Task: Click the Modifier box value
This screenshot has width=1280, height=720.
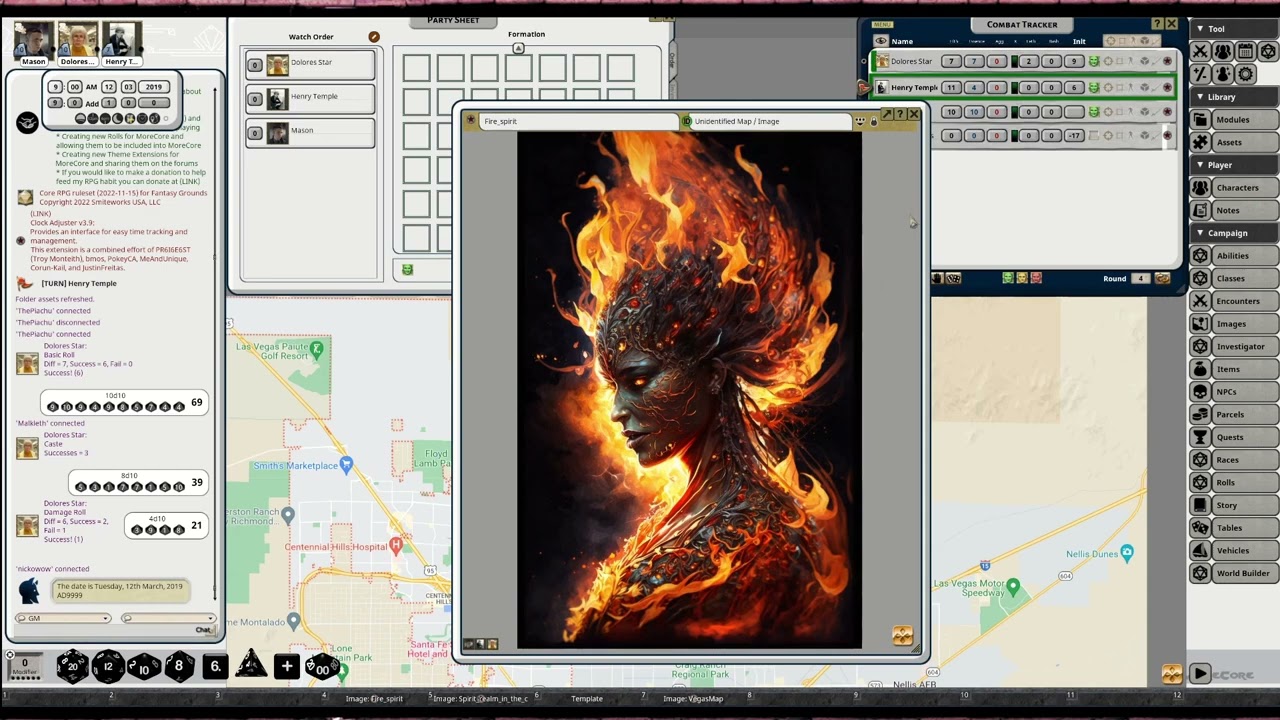Action: click(25, 663)
